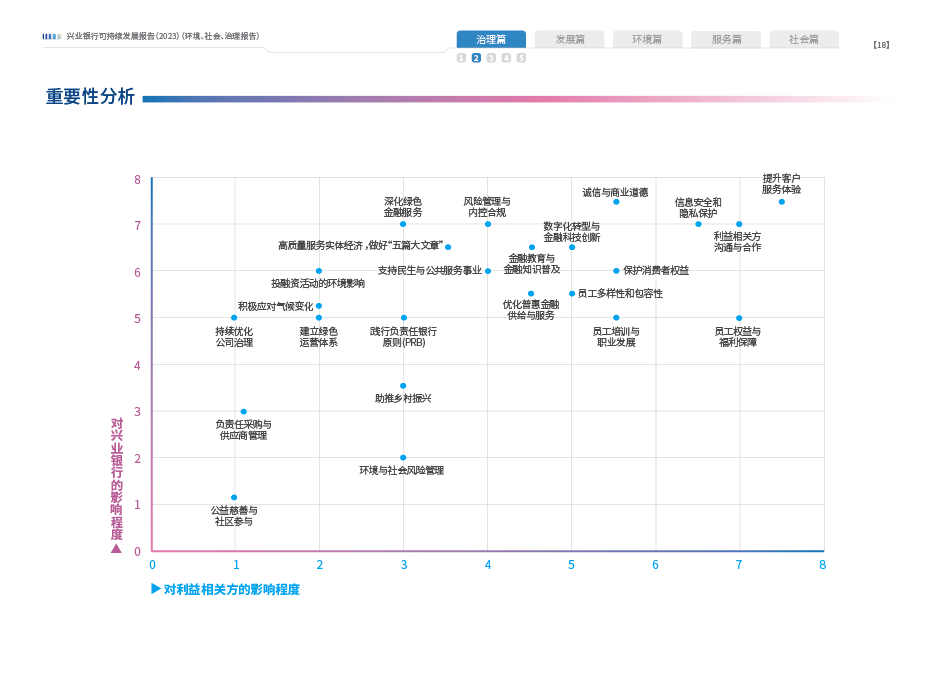Click the 环境与社会风险管理 data point
937x681 pixels.
(x=403, y=457)
